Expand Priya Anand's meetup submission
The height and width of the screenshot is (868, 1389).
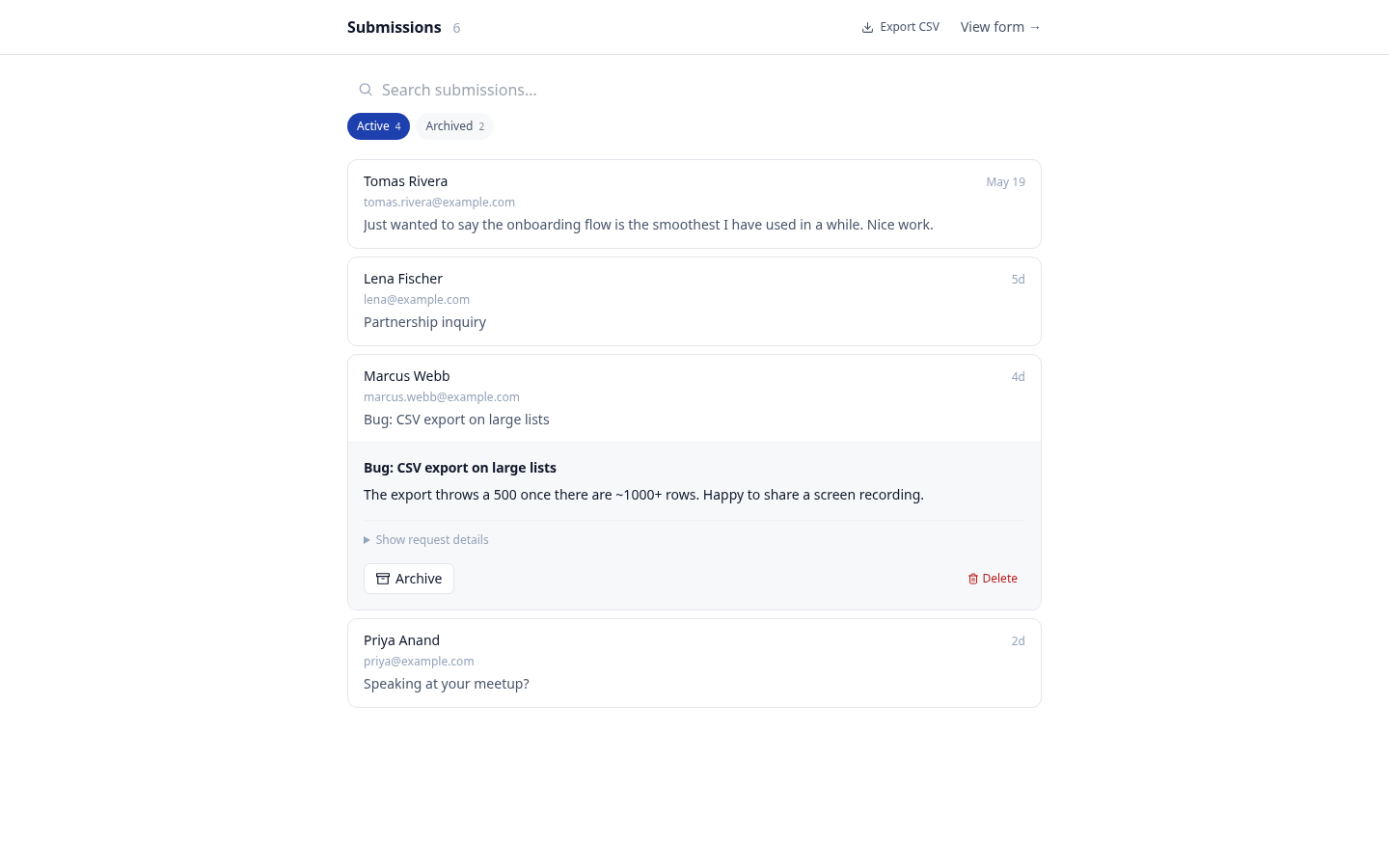[x=694, y=663]
